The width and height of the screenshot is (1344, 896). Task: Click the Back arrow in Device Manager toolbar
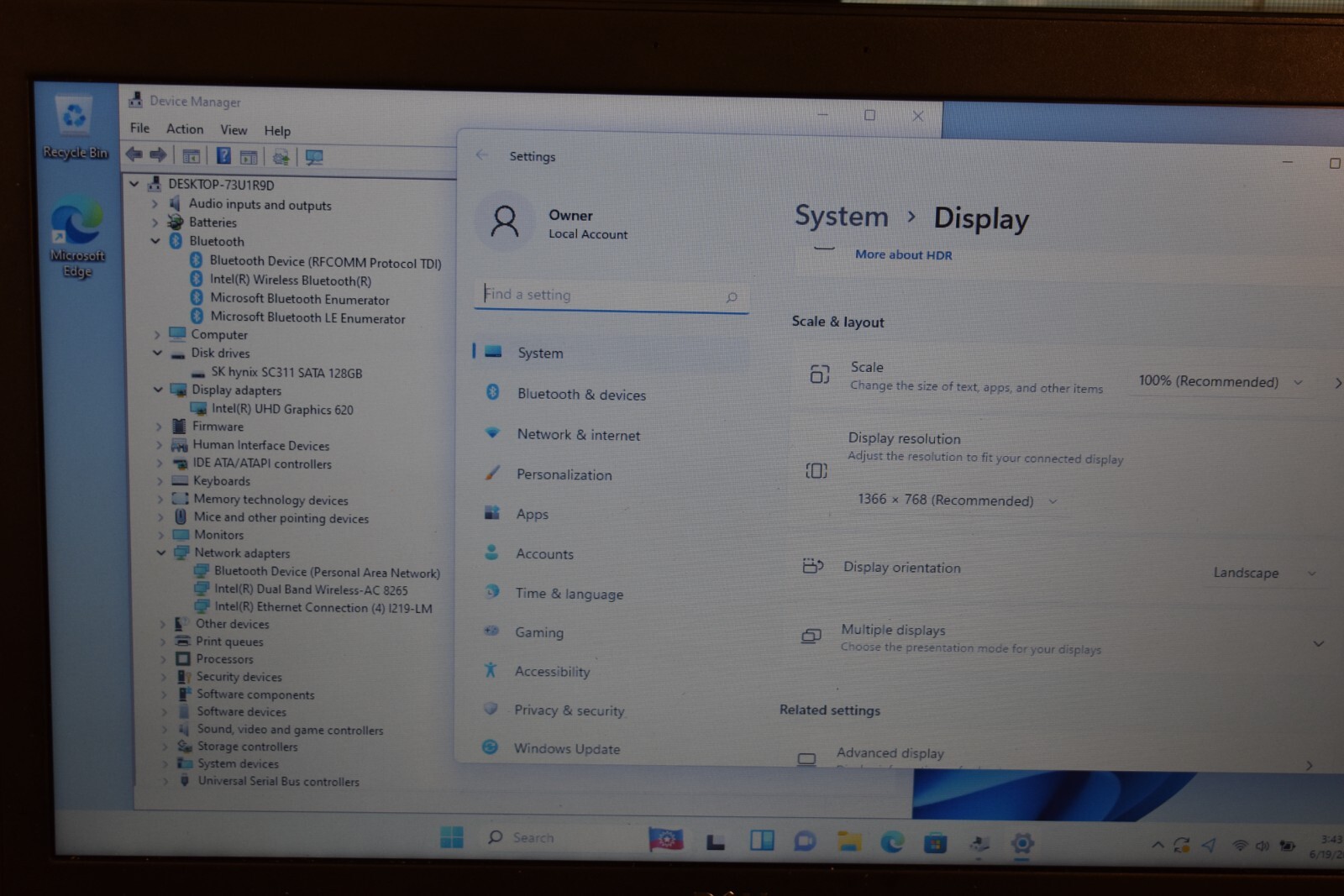134,155
